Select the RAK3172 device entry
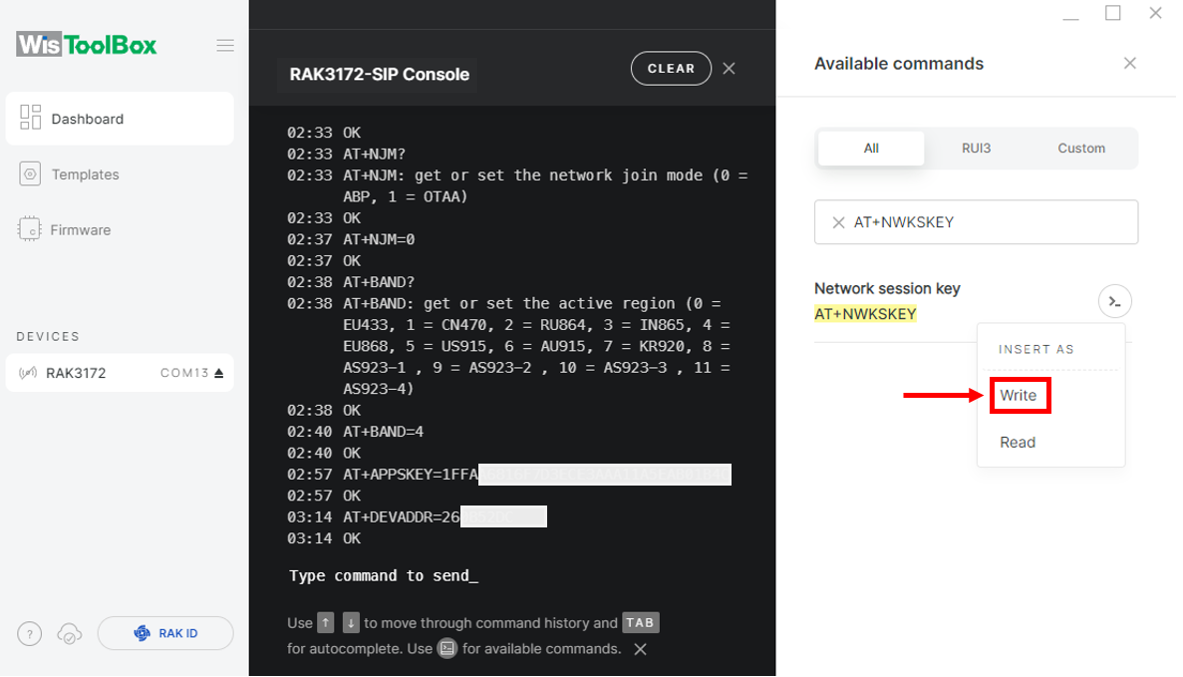 119,373
